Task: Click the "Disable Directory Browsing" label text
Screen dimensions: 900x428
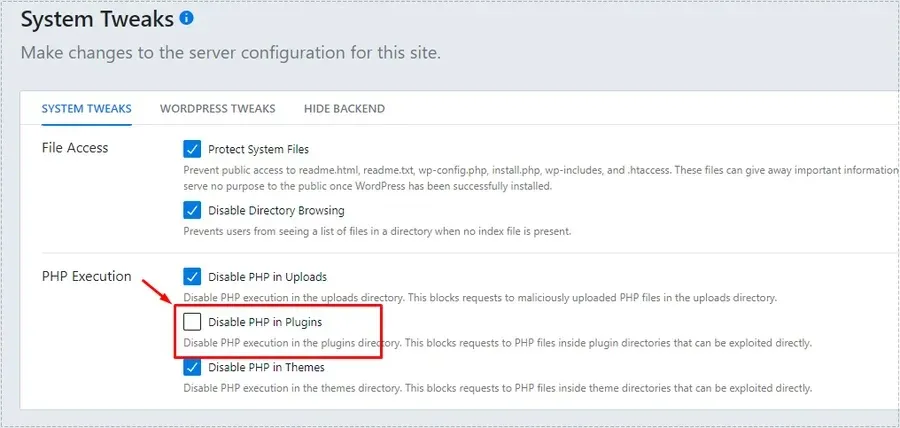Action: click(x=276, y=211)
